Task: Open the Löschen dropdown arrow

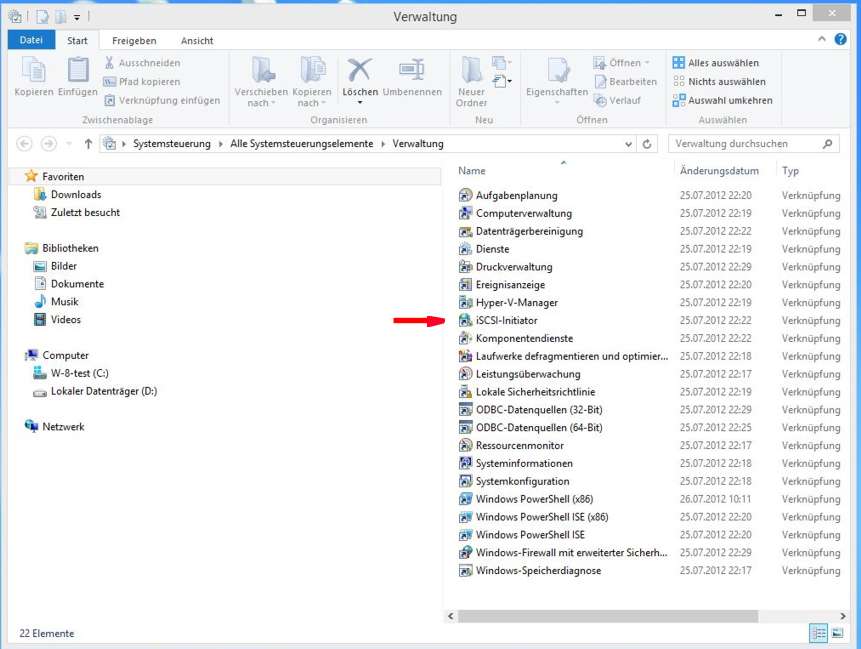Action: coord(360,103)
